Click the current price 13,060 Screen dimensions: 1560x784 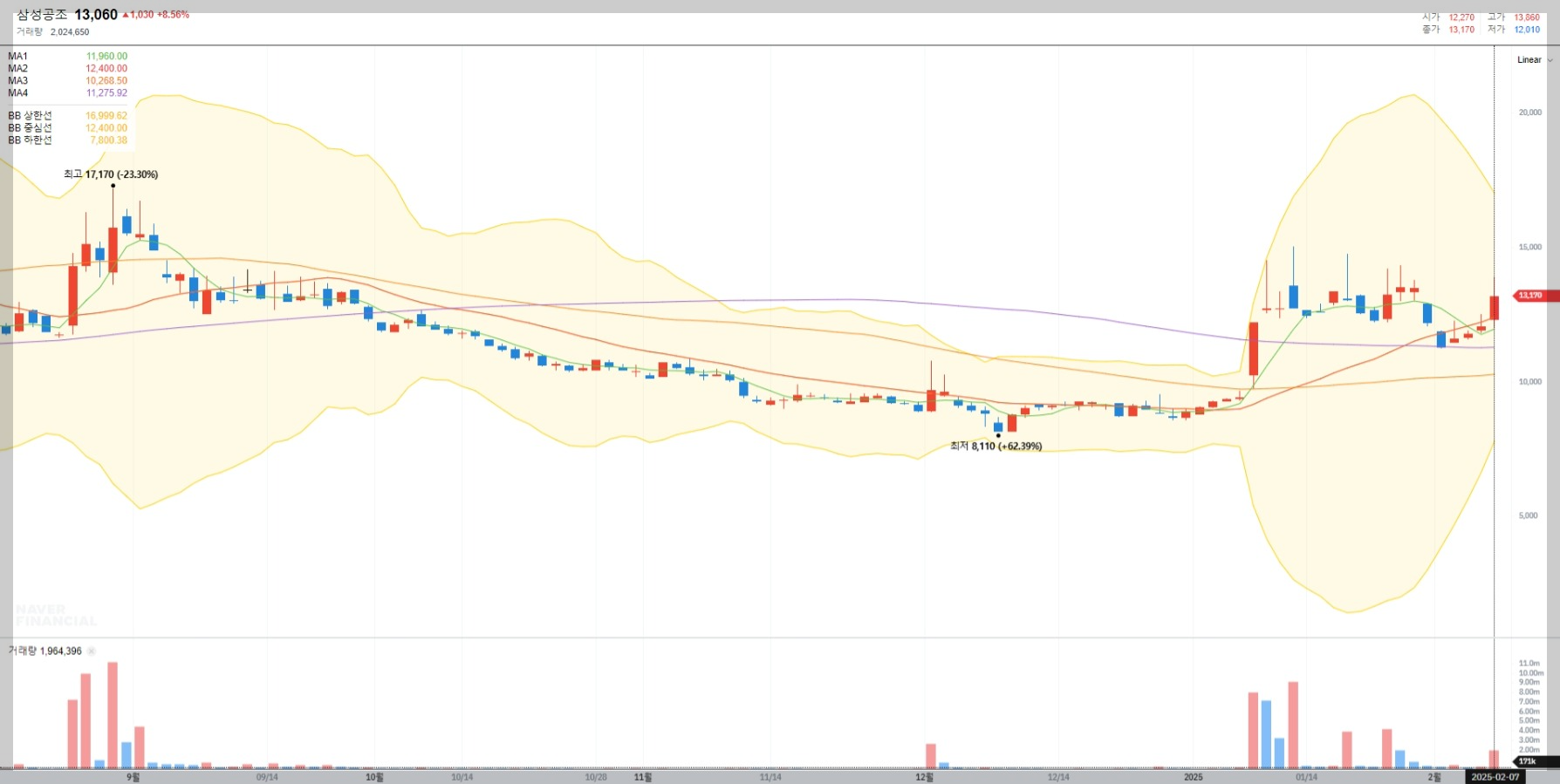[x=96, y=15]
